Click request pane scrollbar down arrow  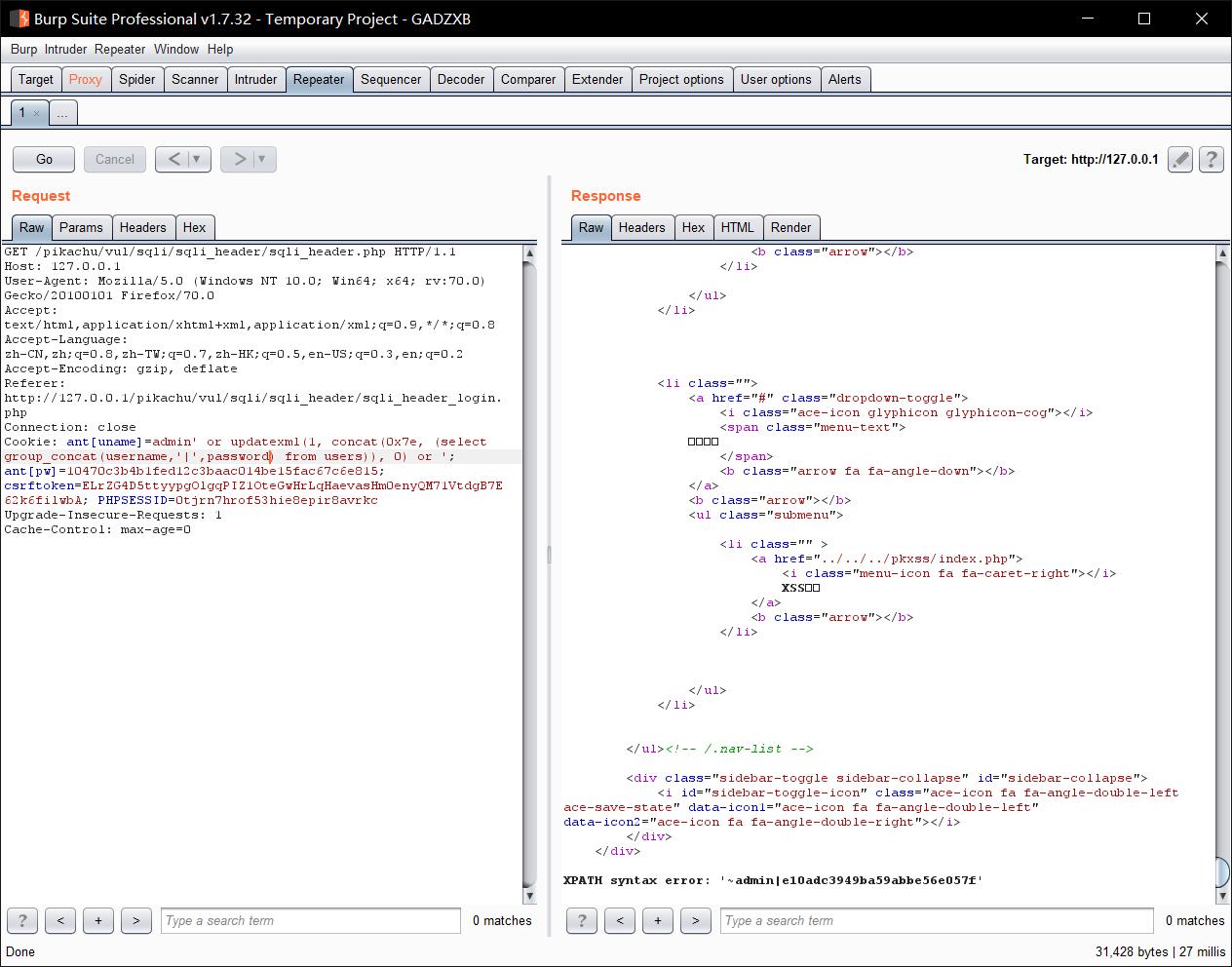[530, 896]
